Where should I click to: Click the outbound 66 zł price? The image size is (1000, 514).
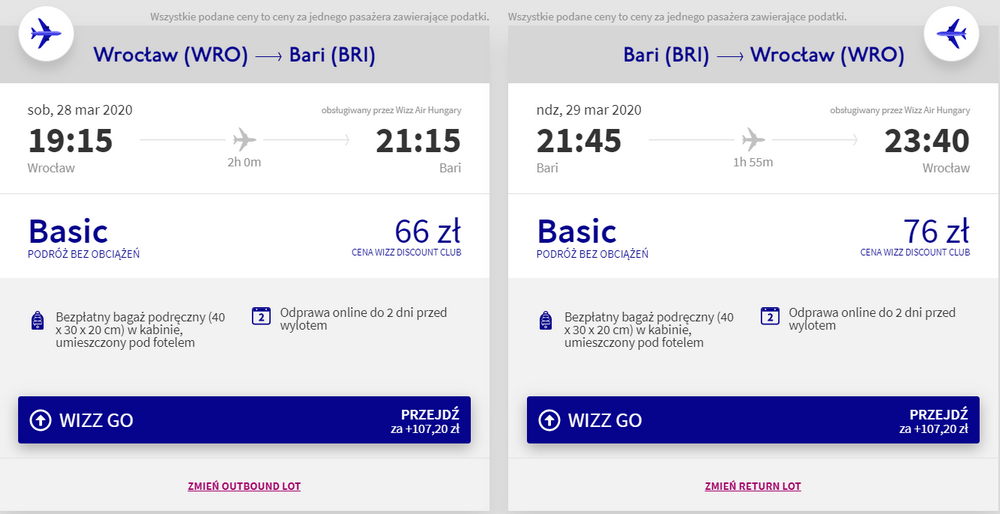tap(427, 231)
